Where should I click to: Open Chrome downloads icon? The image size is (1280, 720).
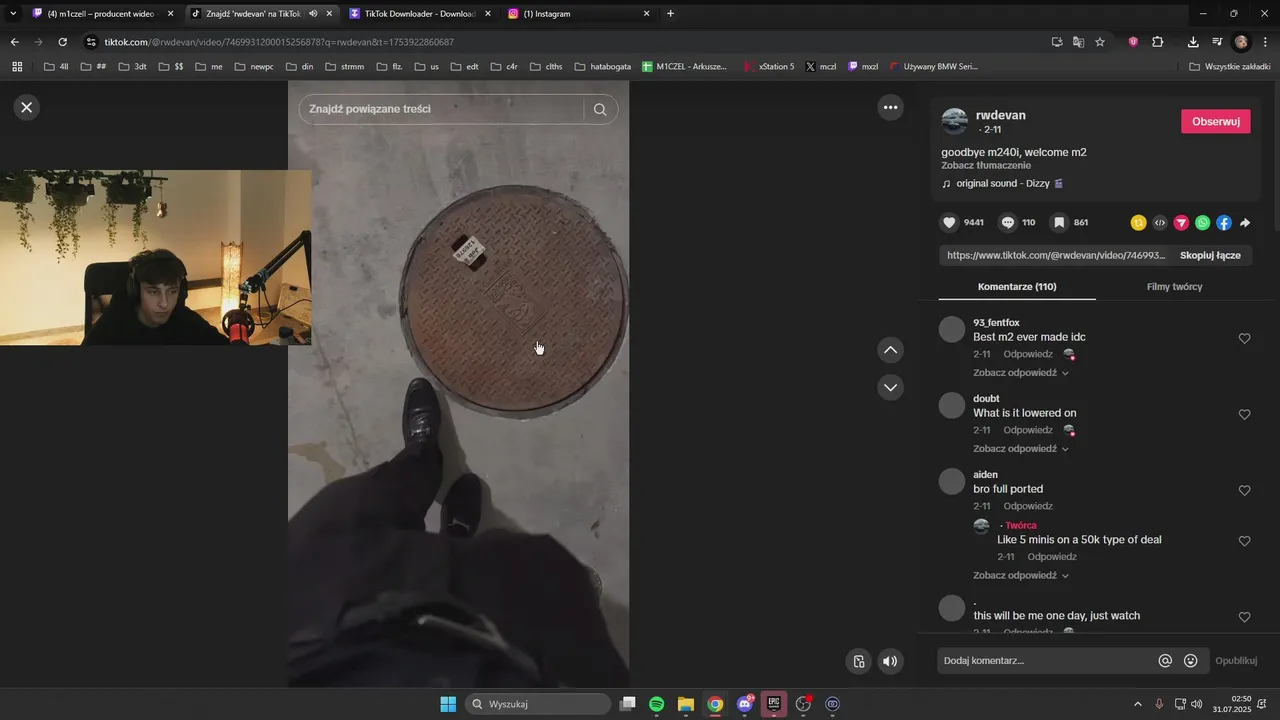pyautogui.click(x=1193, y=42)
